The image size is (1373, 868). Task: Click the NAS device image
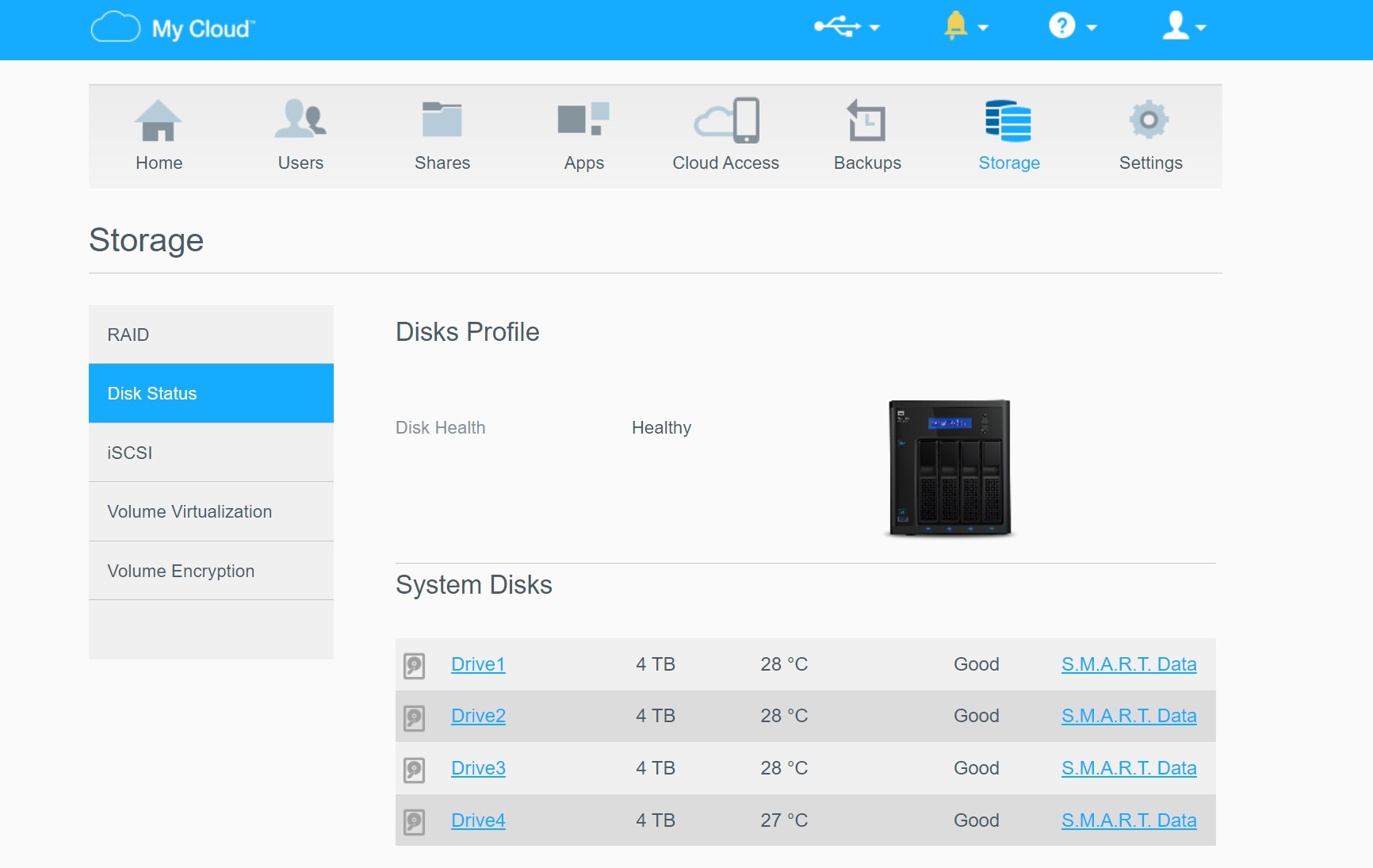(x=949, y=468)
